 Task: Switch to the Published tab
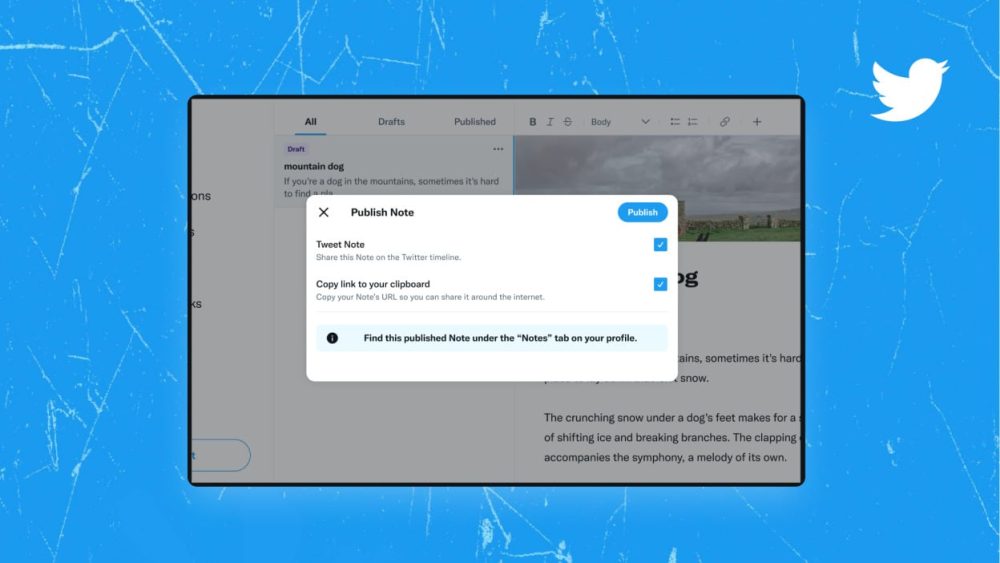[x=474, y=122]
